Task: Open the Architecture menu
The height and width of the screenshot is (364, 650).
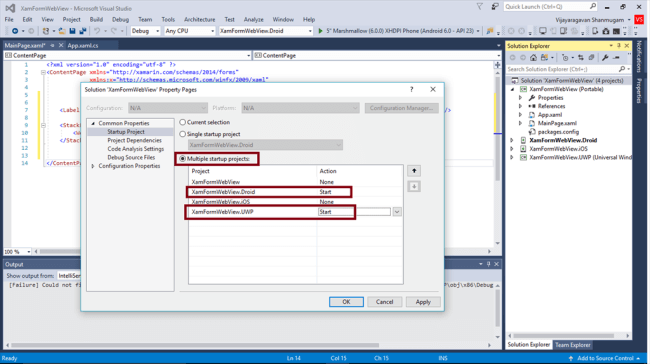Action: click(x=200, y=19)
